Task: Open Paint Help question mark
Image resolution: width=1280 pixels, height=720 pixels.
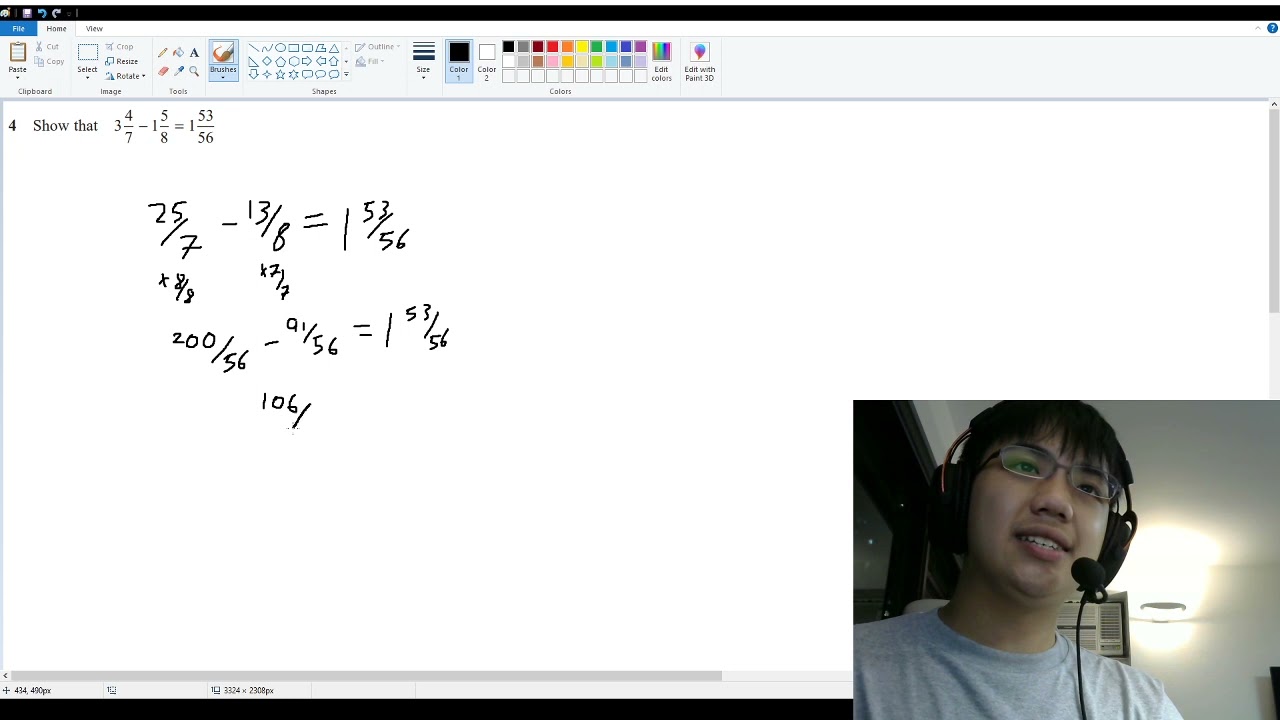Action: [x=1272, y=28]
